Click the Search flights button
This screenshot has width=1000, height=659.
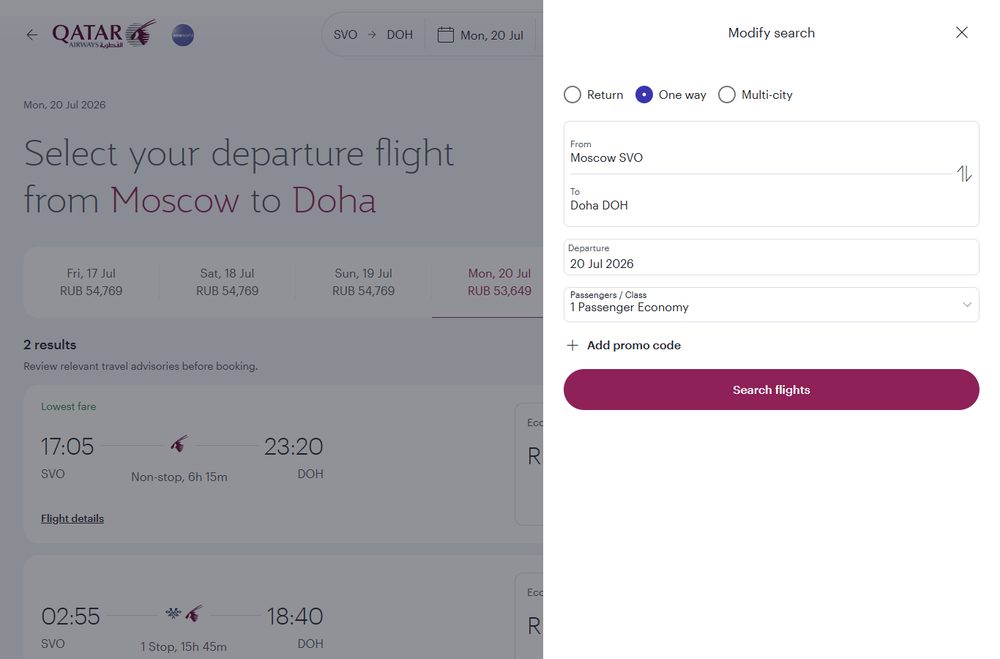771,390
